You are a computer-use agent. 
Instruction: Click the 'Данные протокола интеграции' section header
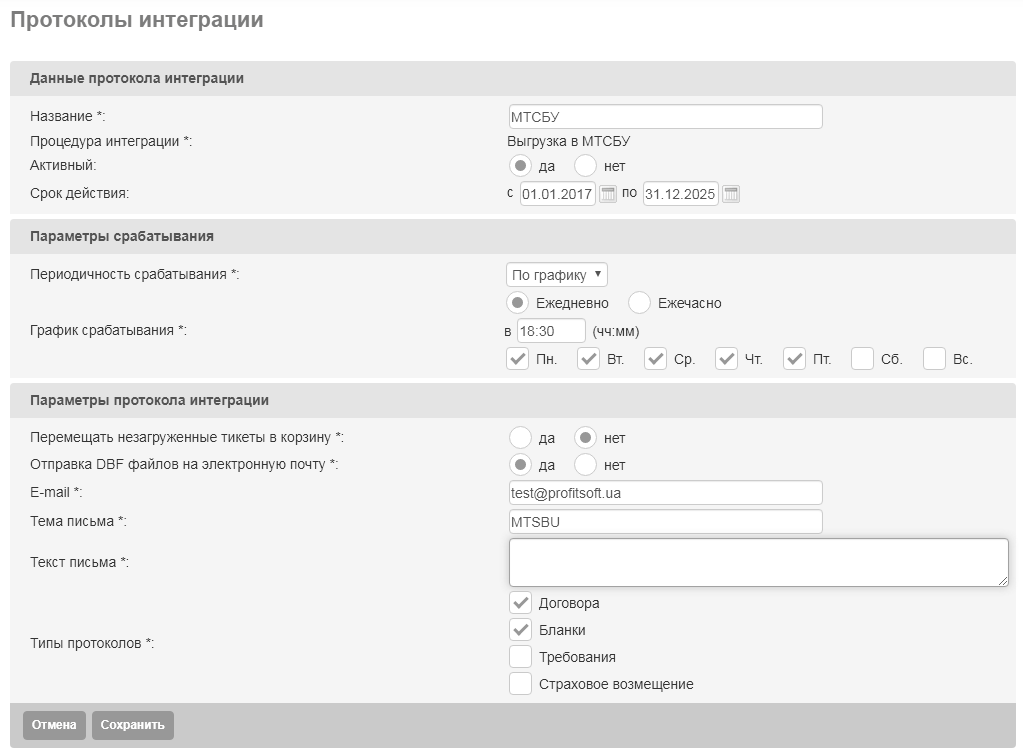tap(137, 78)
